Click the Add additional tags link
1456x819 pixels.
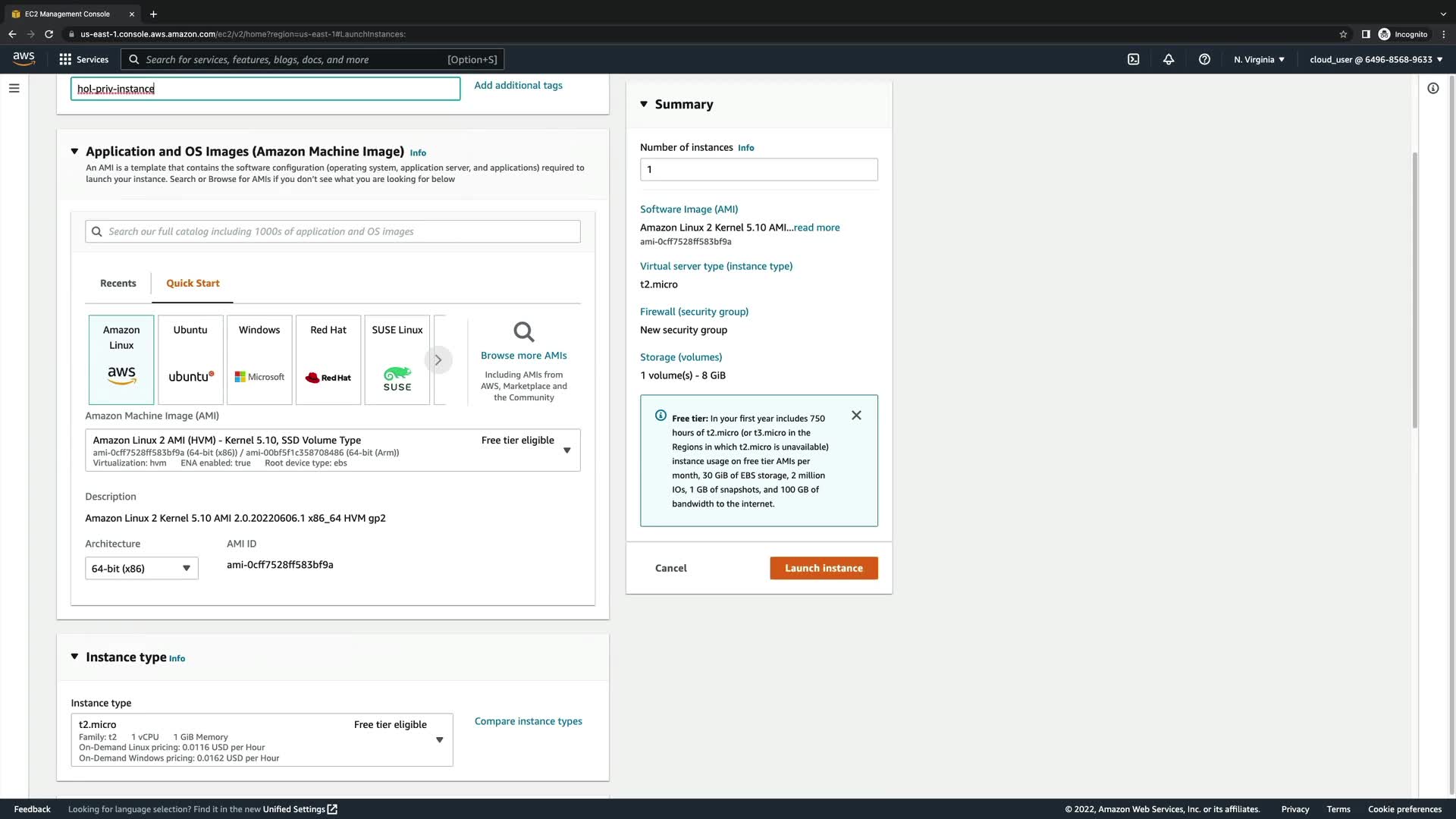point(518,86)
